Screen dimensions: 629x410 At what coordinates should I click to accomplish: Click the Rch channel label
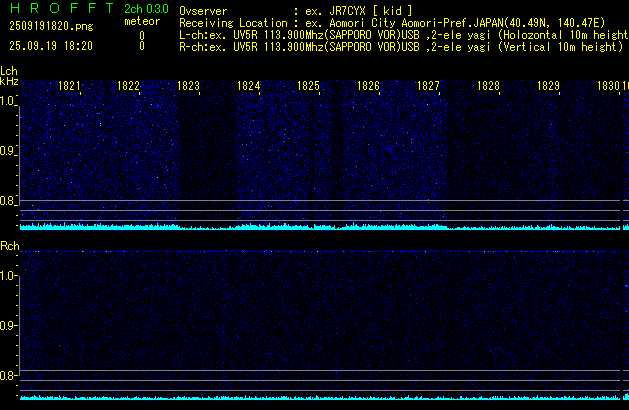click(x=9, y=245)
